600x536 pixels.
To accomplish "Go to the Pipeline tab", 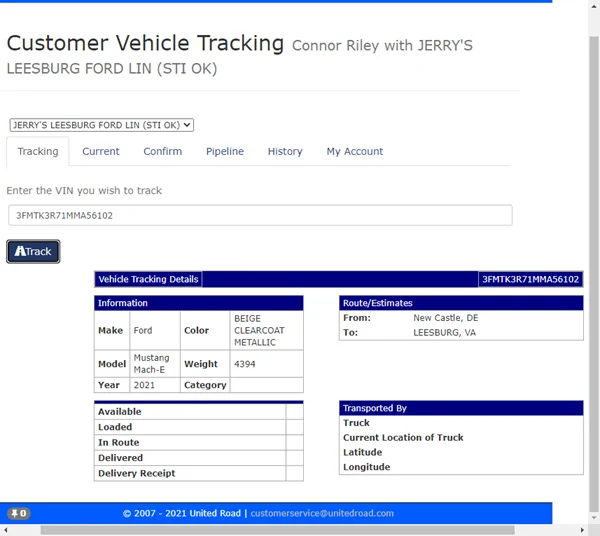I will pyautogui.click(x=225, y=152).
